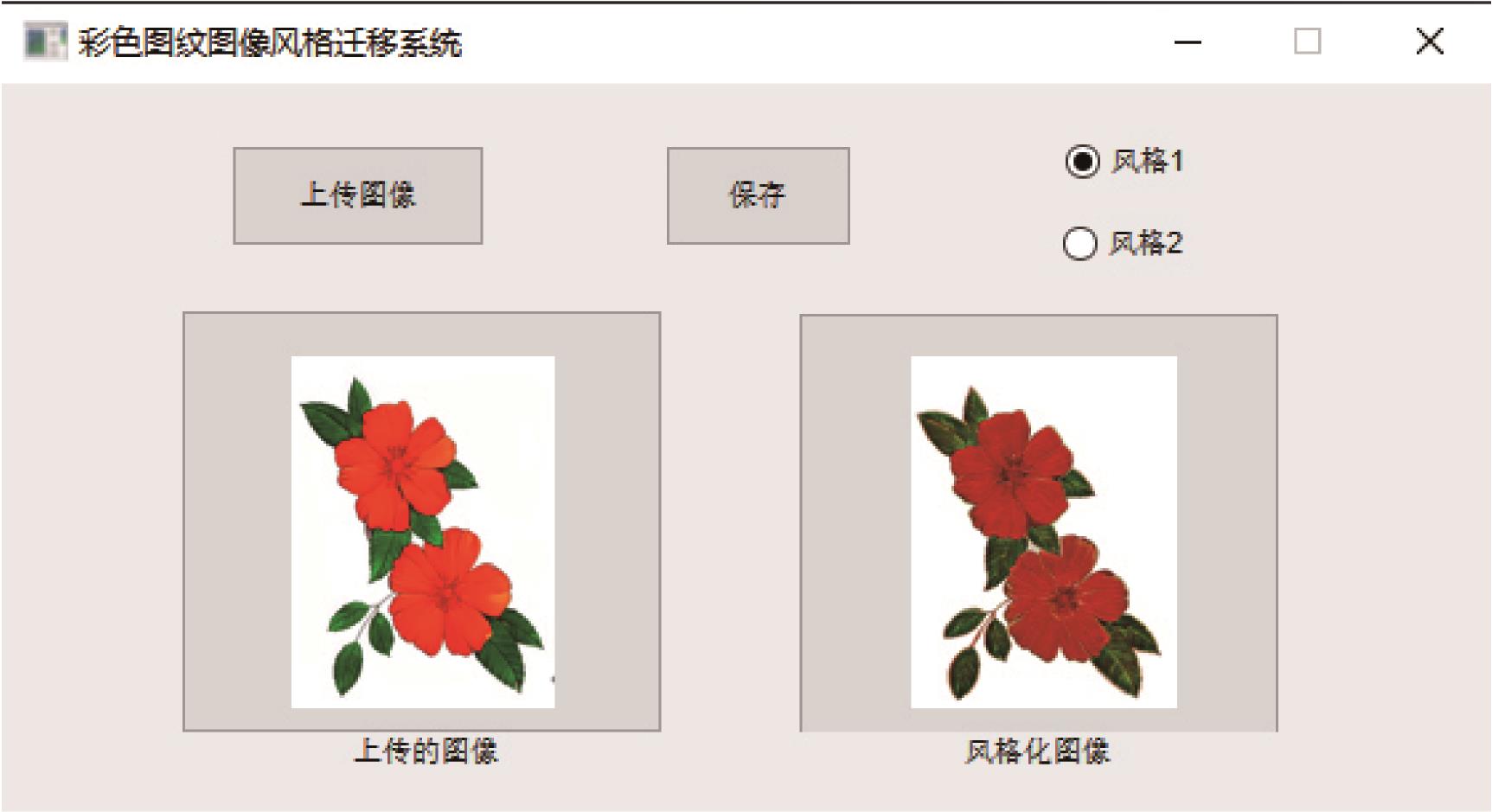
Task: Select the 风格1 radio button circle
Action: click(1082, 162)
